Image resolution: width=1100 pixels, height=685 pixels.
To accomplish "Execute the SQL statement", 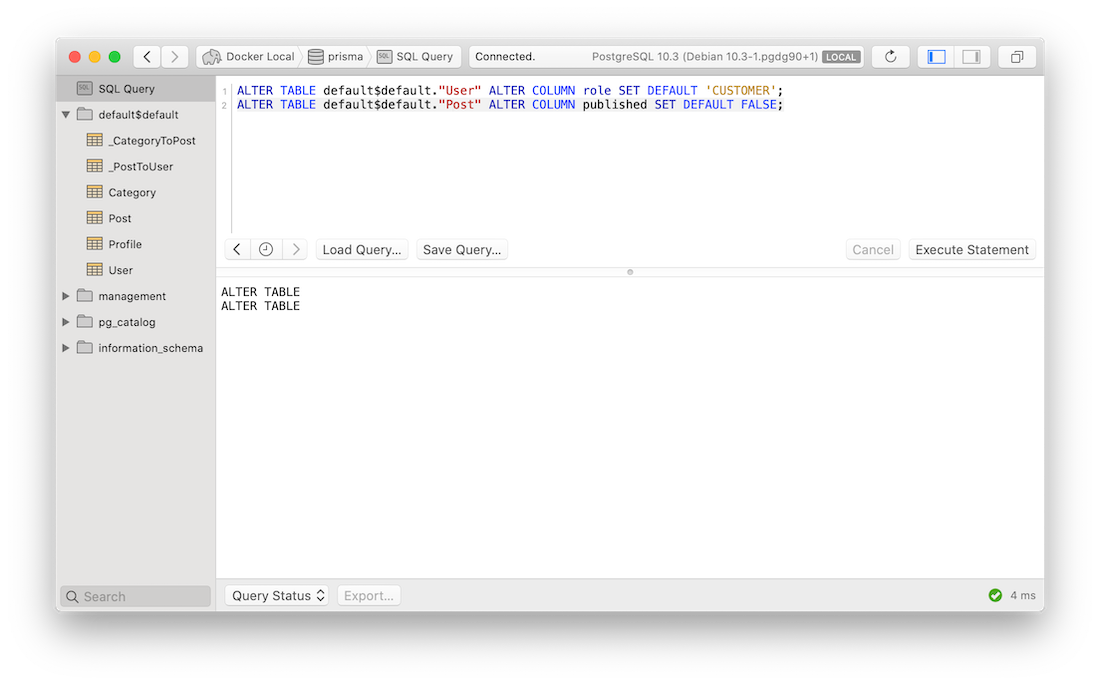I will click(971, 249).
